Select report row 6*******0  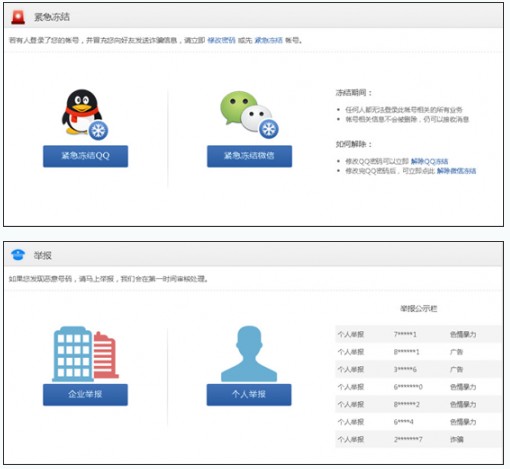pos(419,387)
